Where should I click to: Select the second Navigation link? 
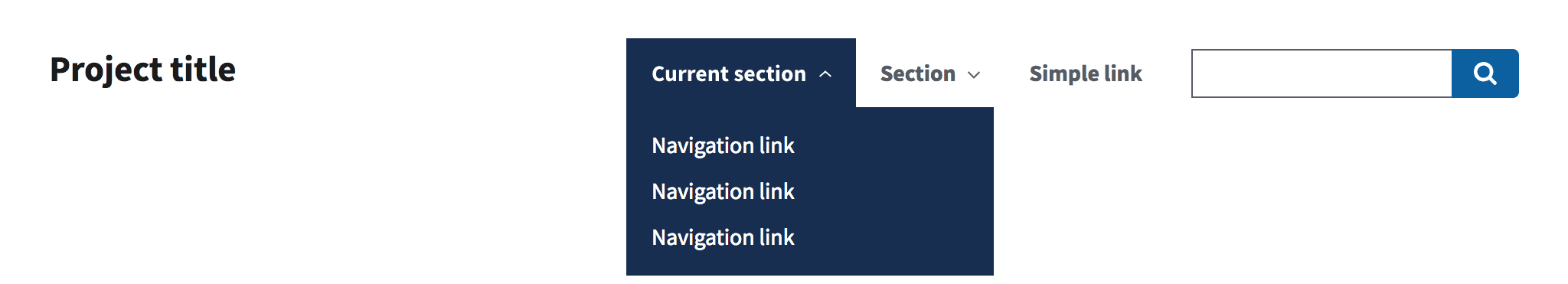pos(723,191)
